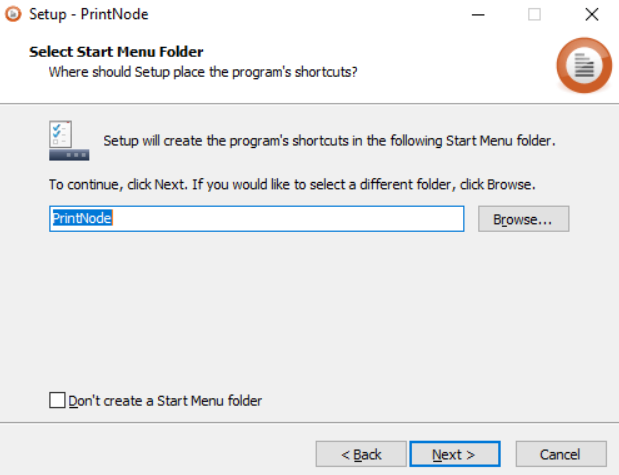Click the "Don't create a Start Menu folder" label
The height and width of the screenshot is (475, 619).
point(165,401)
